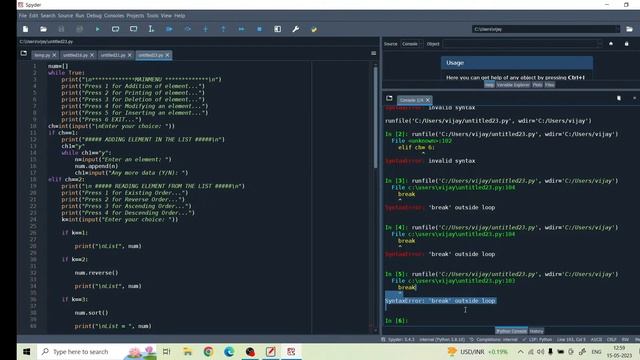Toggle the Help pane lock icon
The height and width of the screenshot is (360, 640).
[627, 44]
